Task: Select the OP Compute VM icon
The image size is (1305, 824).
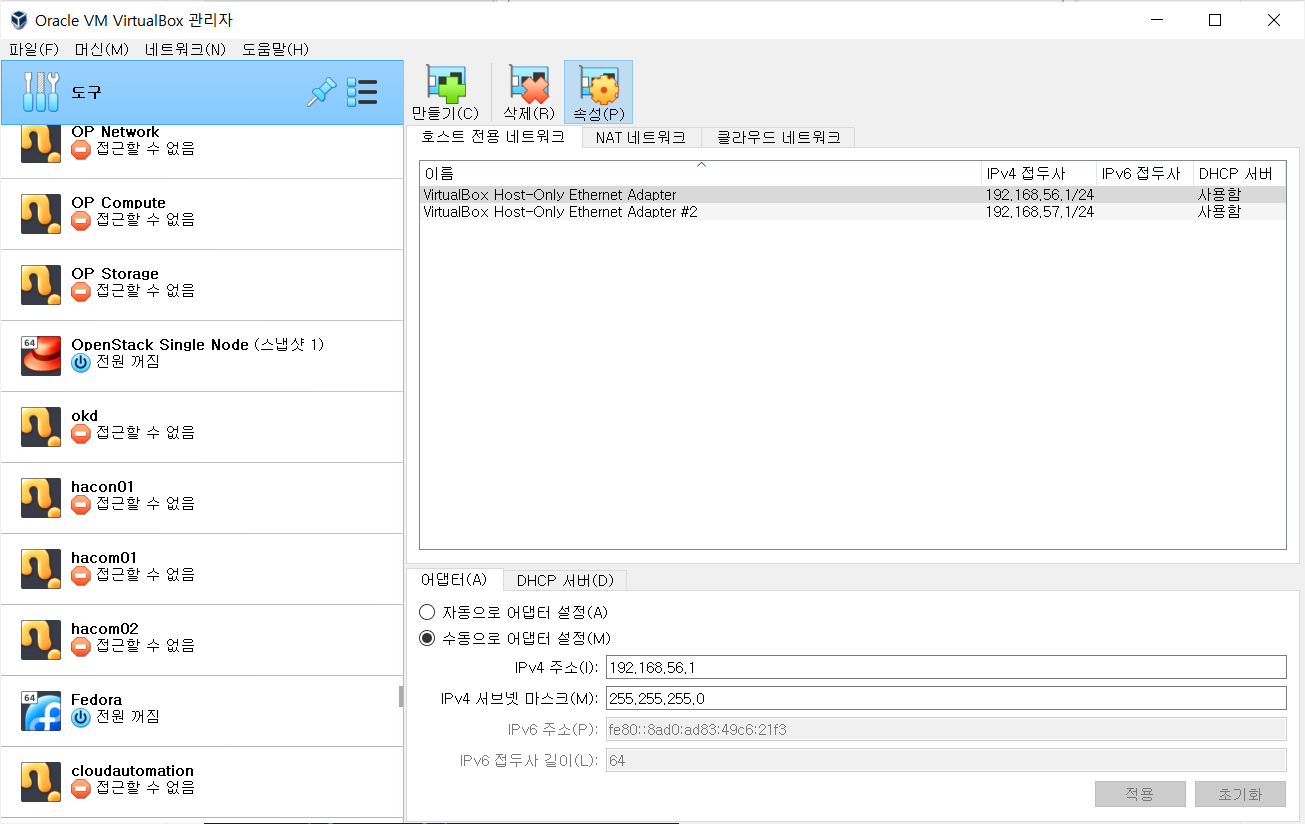Action: 41,214
